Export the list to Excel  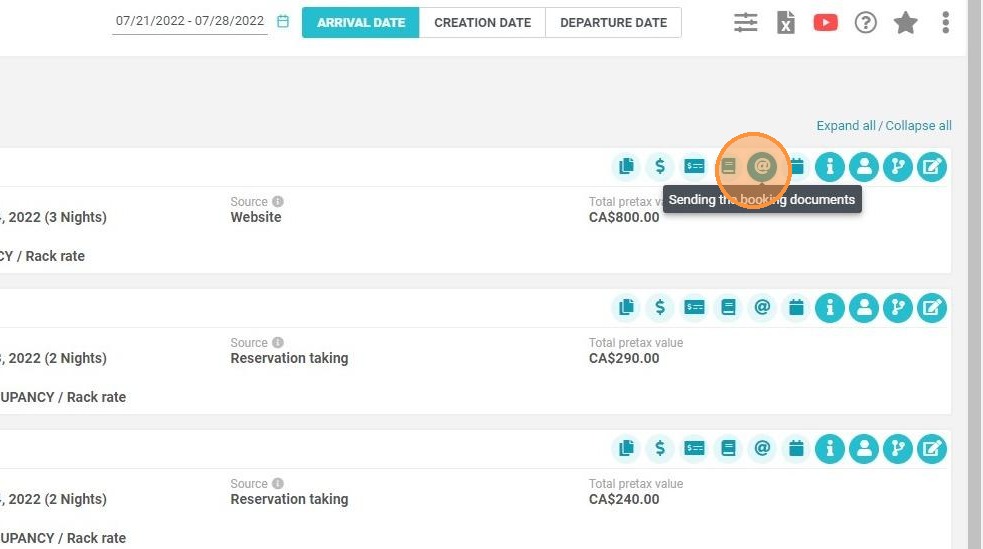(x=786, y=23)
